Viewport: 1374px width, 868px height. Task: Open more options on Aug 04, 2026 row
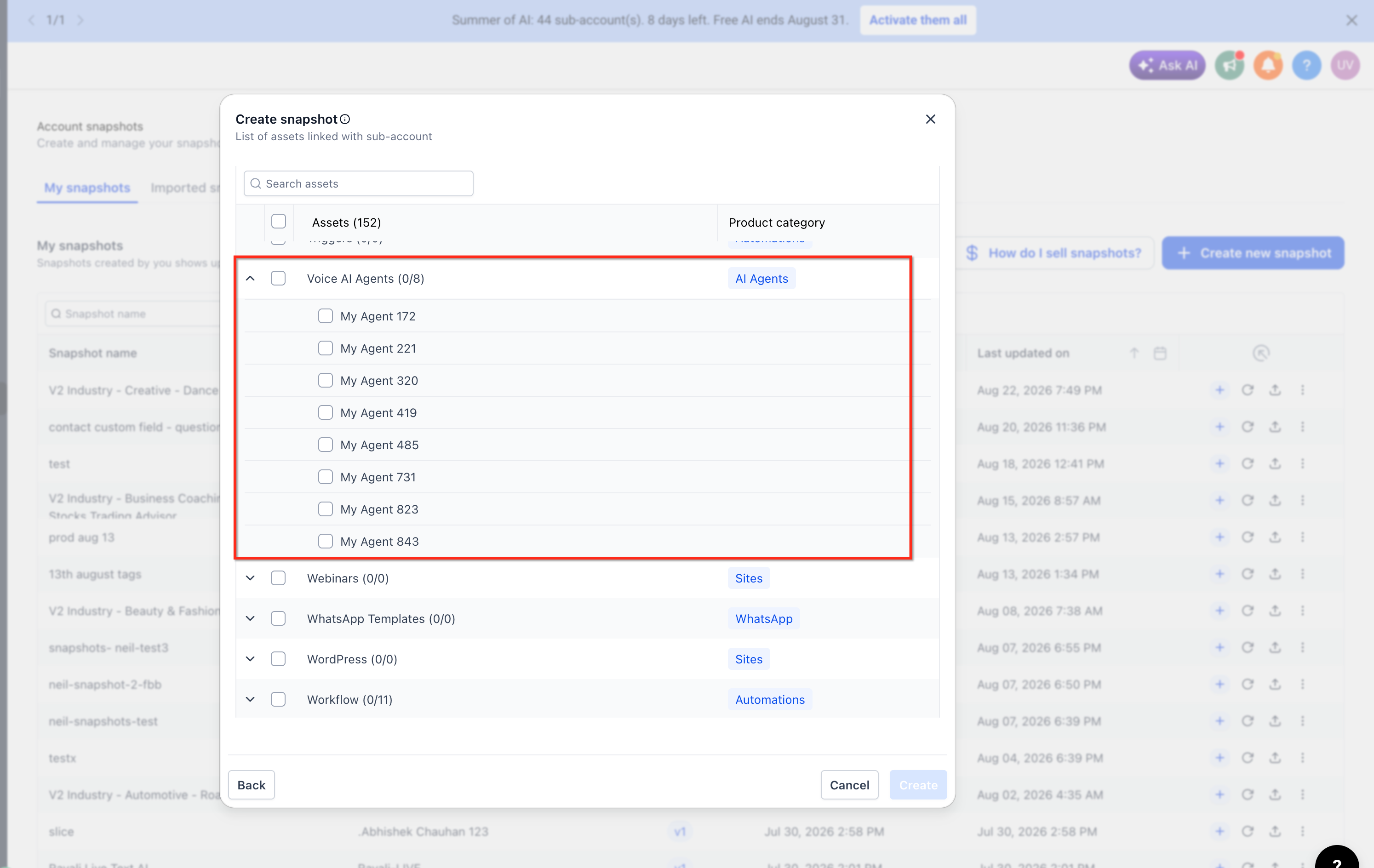pos(1302,758)
